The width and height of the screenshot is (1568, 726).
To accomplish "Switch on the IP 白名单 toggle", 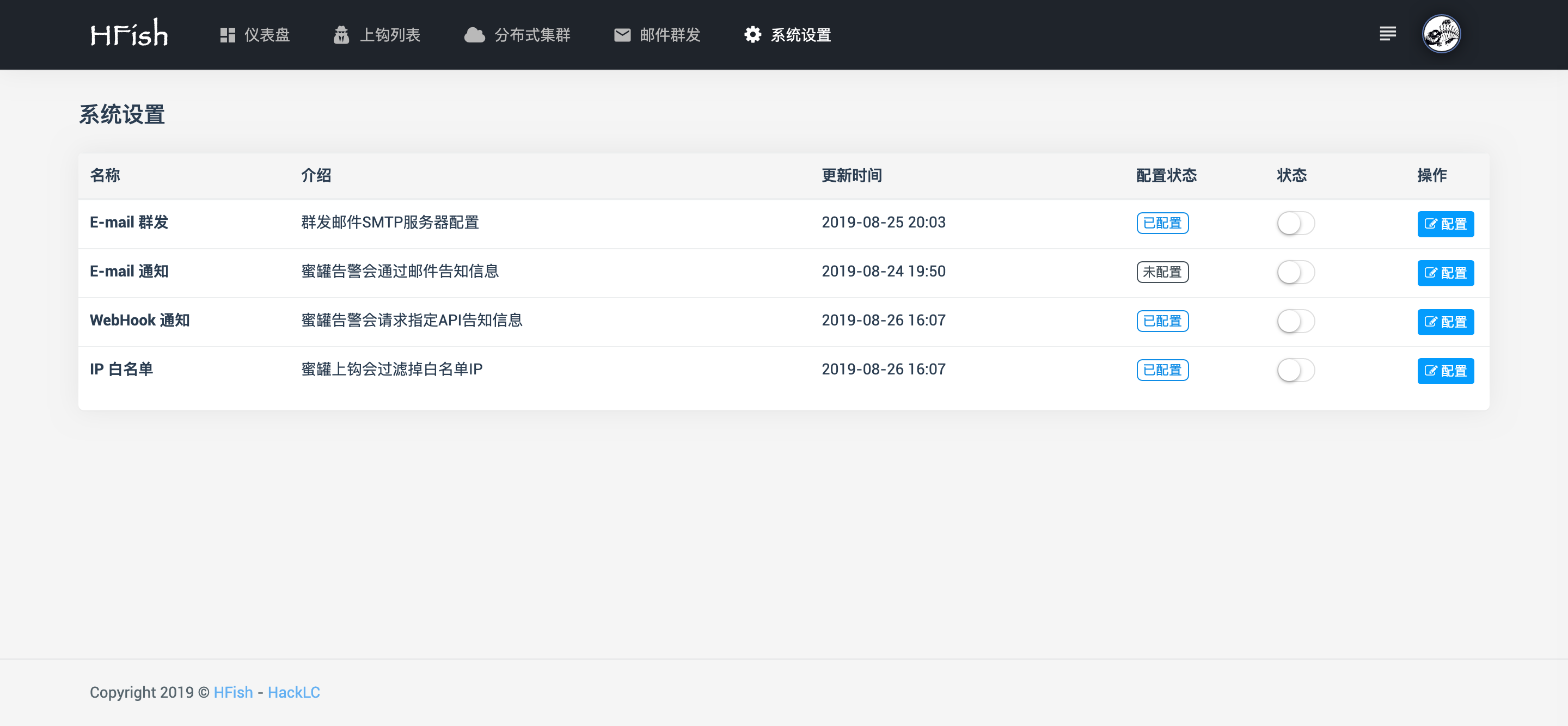I will pyautogui.click(x=1295, y=370).
